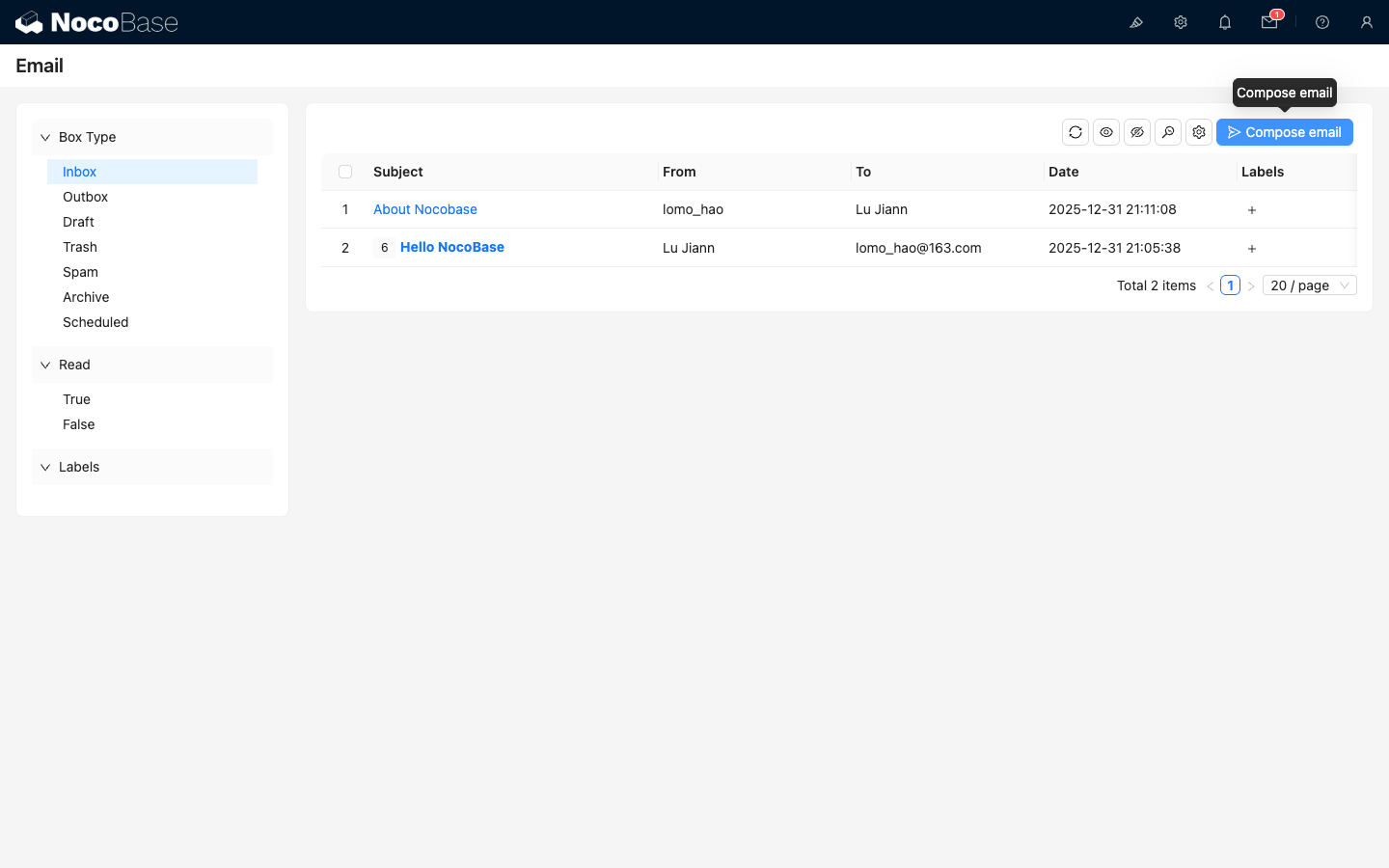Image resolution: width=1389 pixels, height=868 pixels.
Task: Open the mail icon with red badge
Action: point(1269,22)
